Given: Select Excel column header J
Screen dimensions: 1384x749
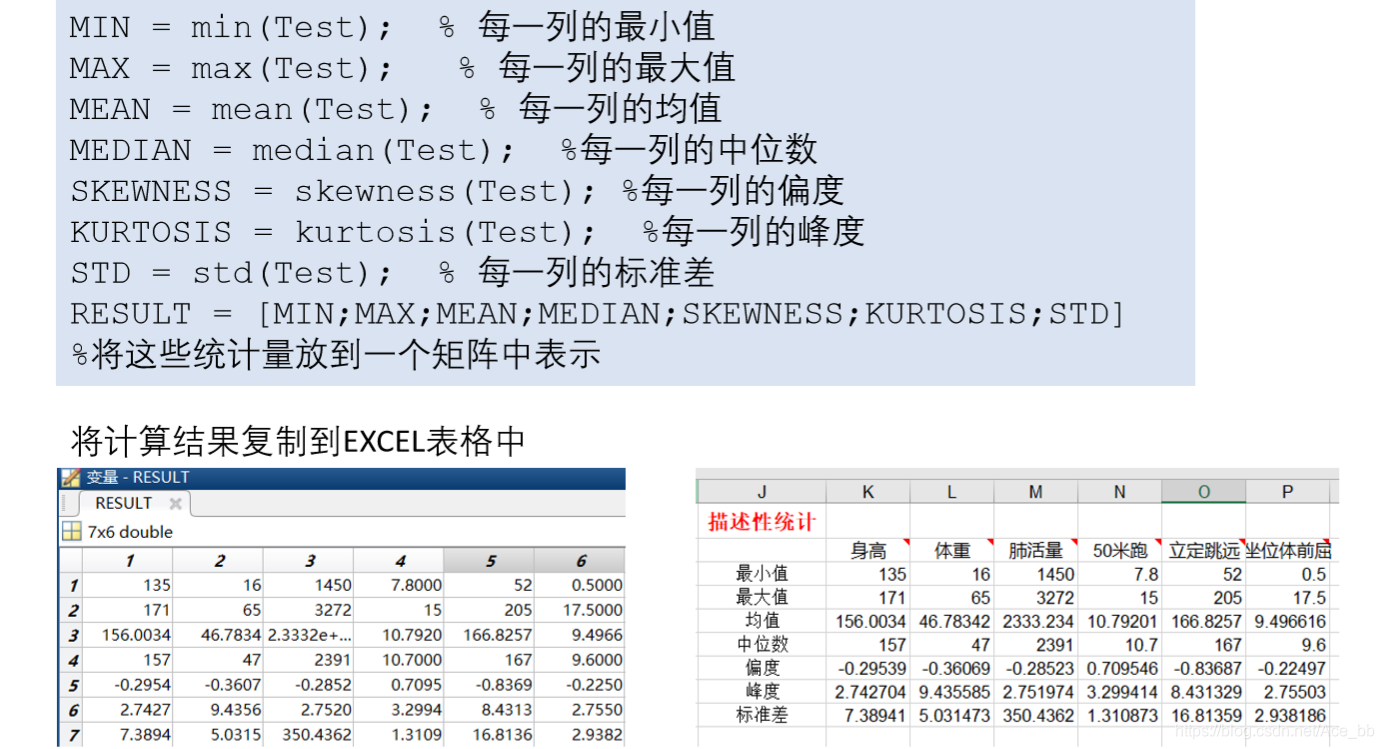Looking at the screenshot, I should click(x=762, y=491).
